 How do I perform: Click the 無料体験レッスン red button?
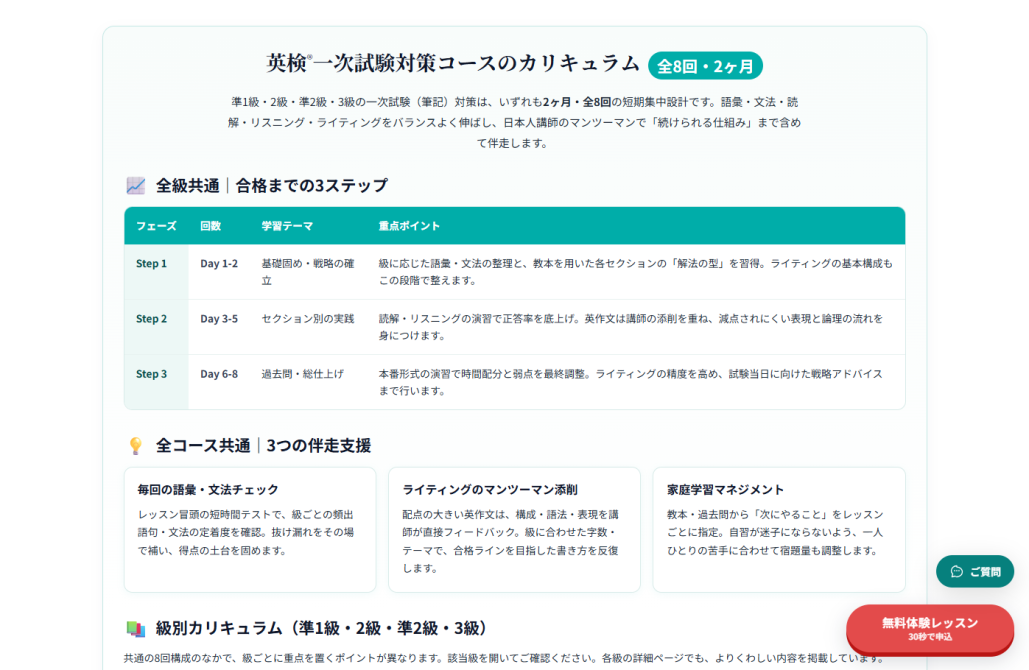point(930,629)
